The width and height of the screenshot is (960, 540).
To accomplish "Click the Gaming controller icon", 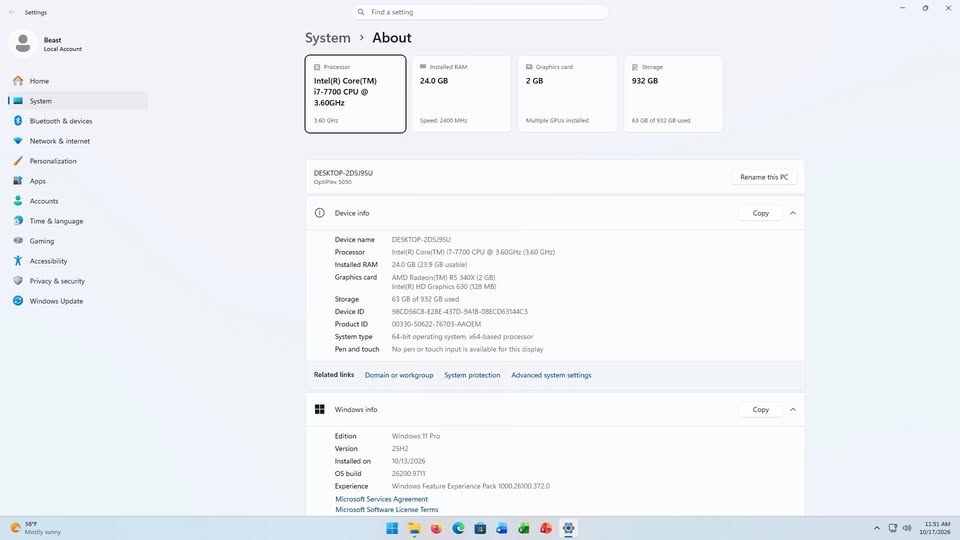I will coord(18,241).
